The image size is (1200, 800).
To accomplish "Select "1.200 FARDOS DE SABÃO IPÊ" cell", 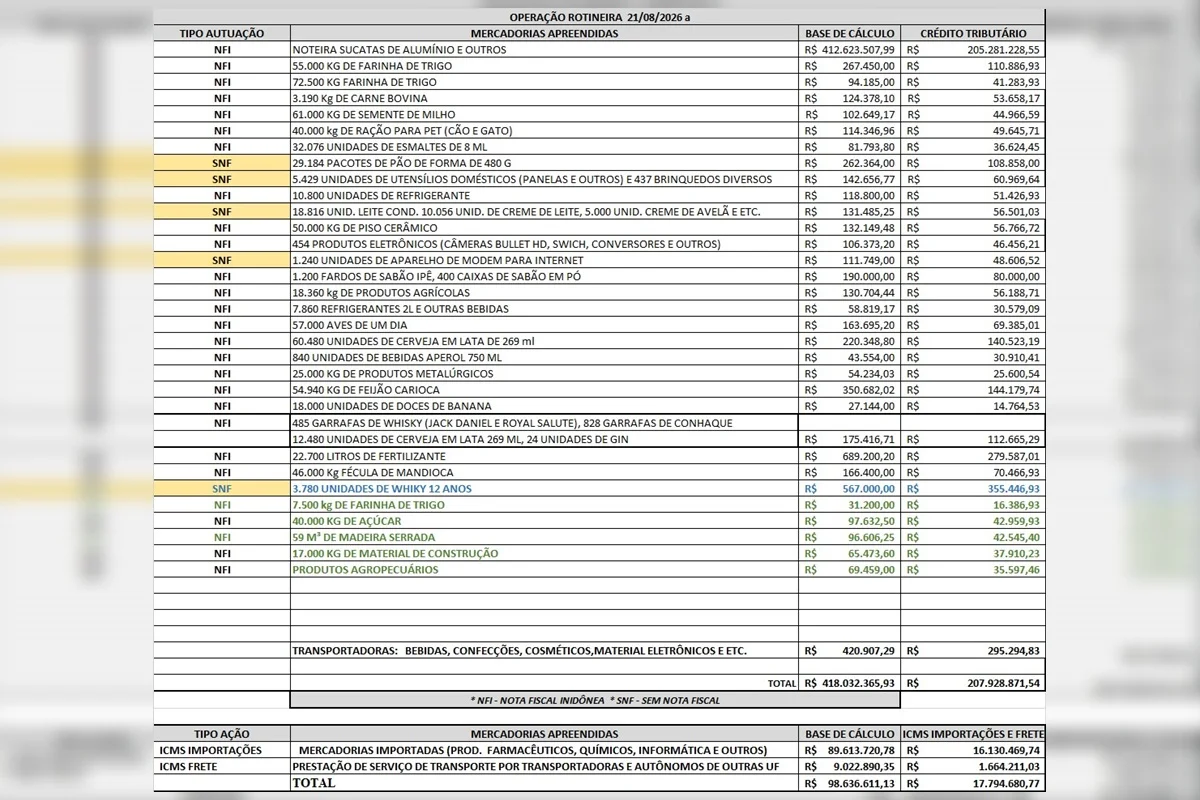I will [545, 276].
